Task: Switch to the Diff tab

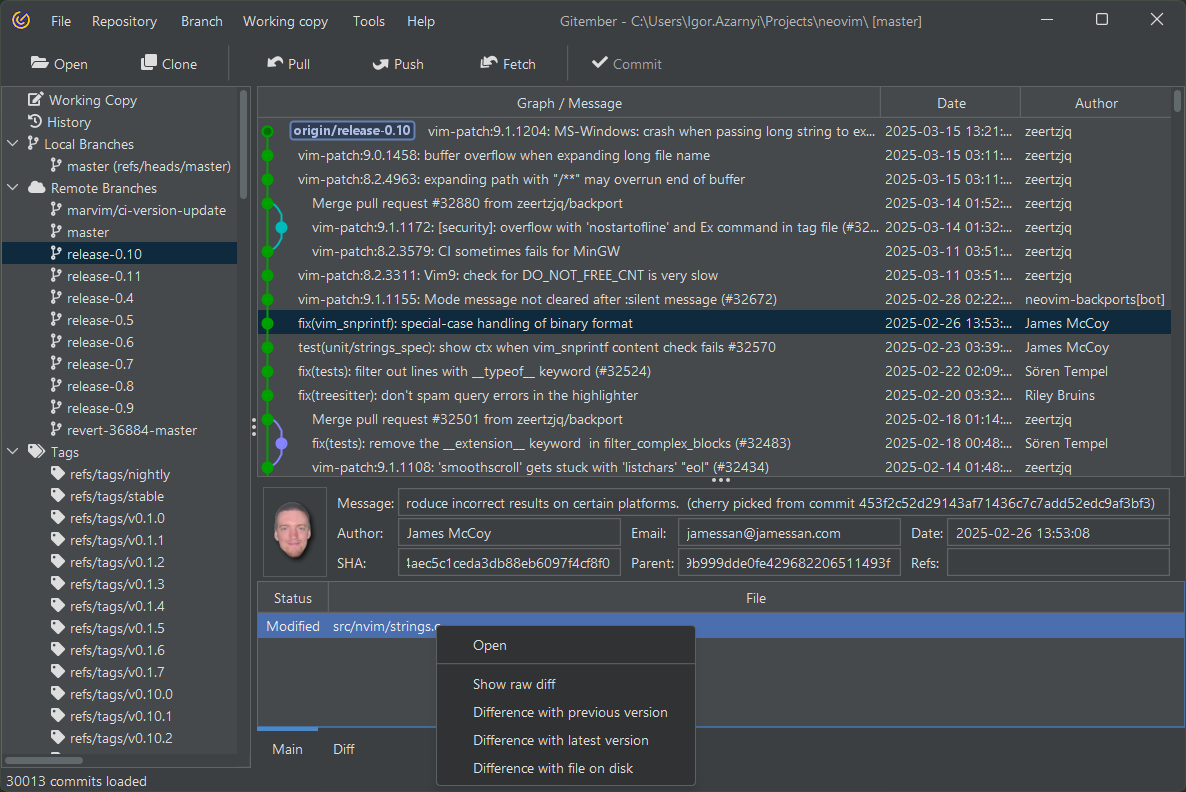Action: (x=344, y=749)
